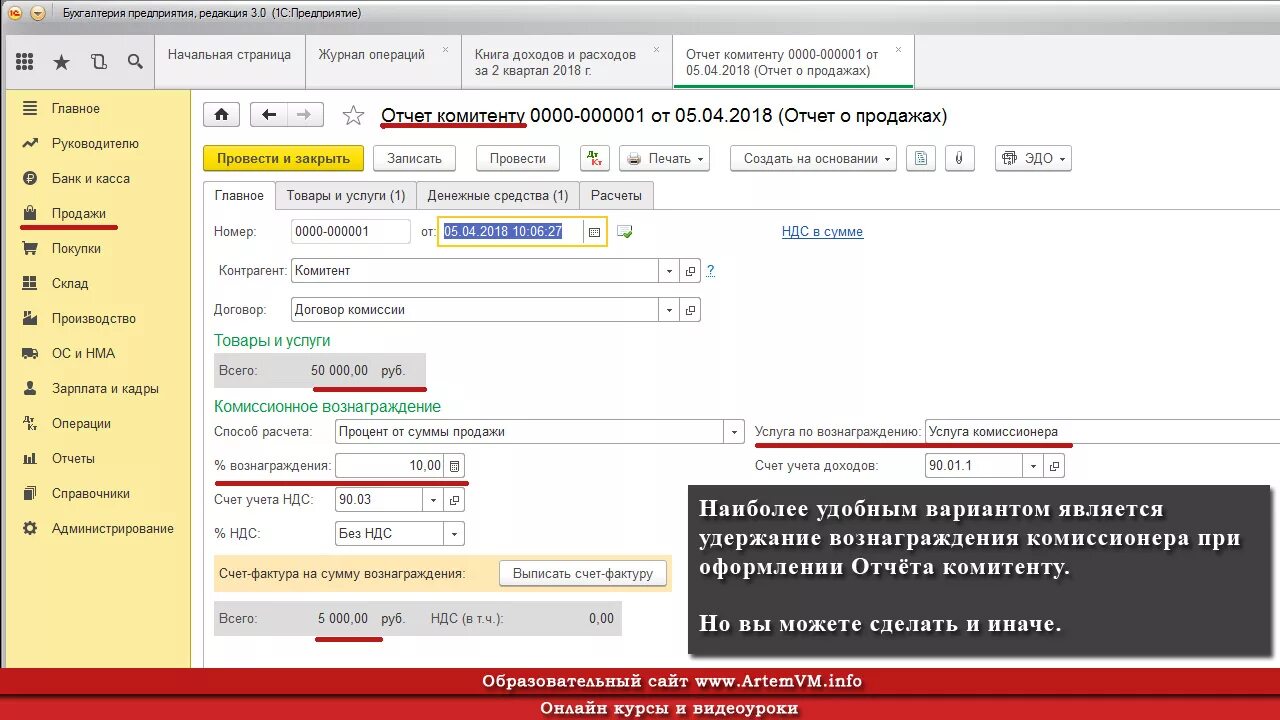Open account 90.01.1 card icon
1280x720 pixels.
[1055, 466]
